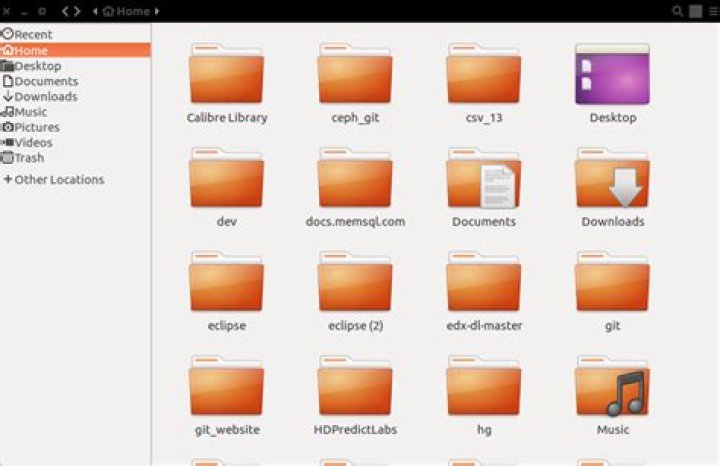Click the path bar right scroll triangle
This screenshot has width=720, height=466.
tap(157, 11)
